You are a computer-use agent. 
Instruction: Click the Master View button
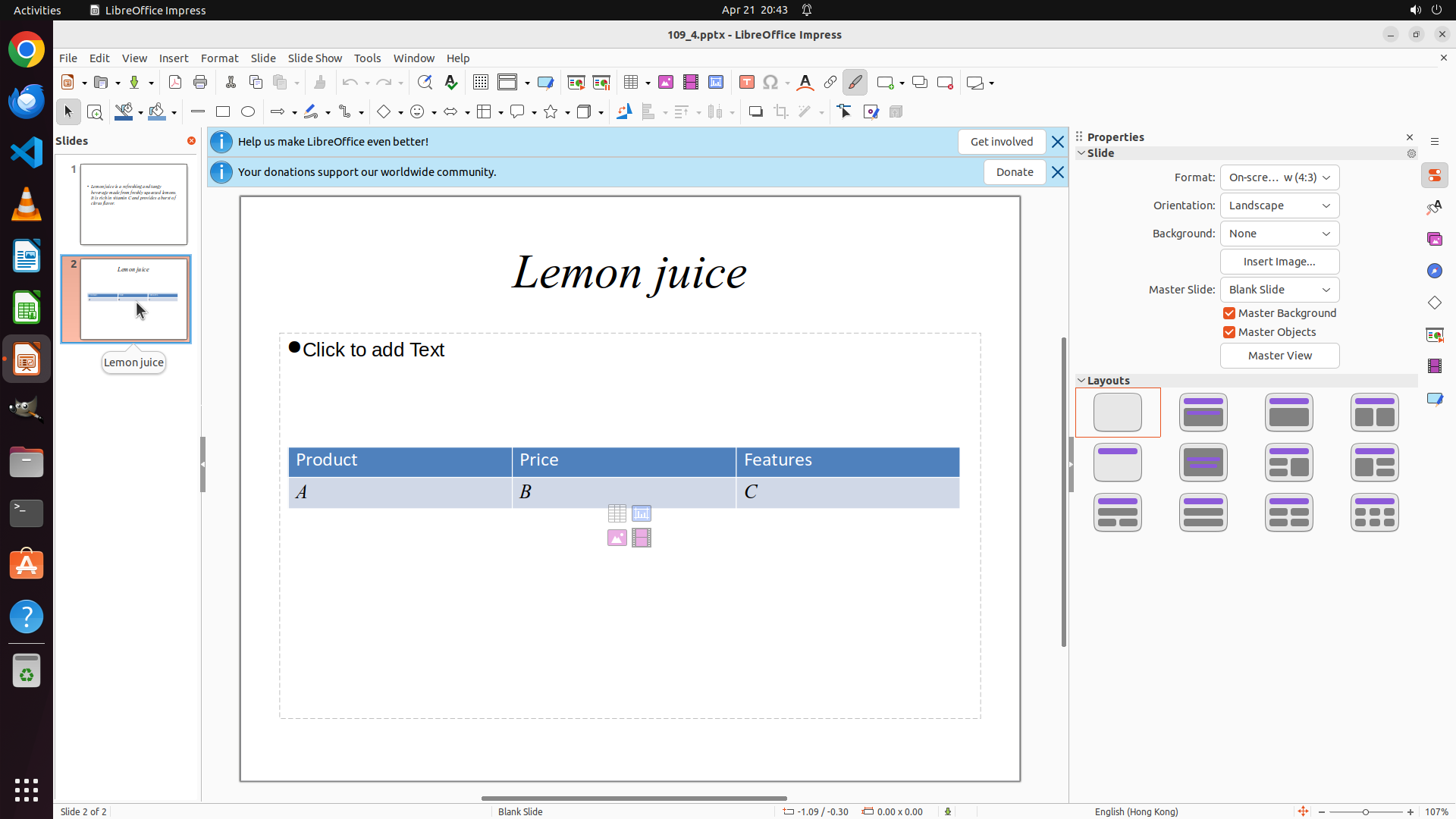(x=1279, y=356)
